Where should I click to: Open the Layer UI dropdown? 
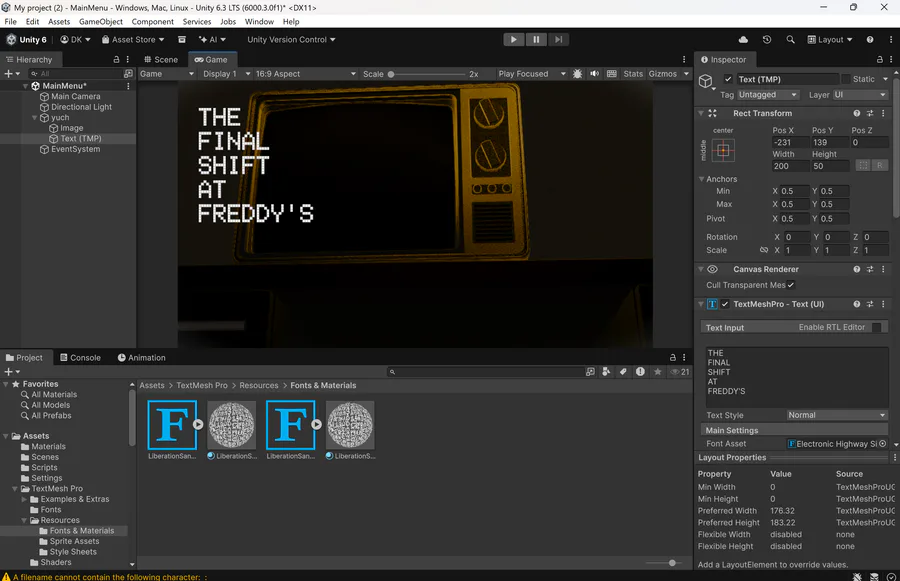click(860, 95)
